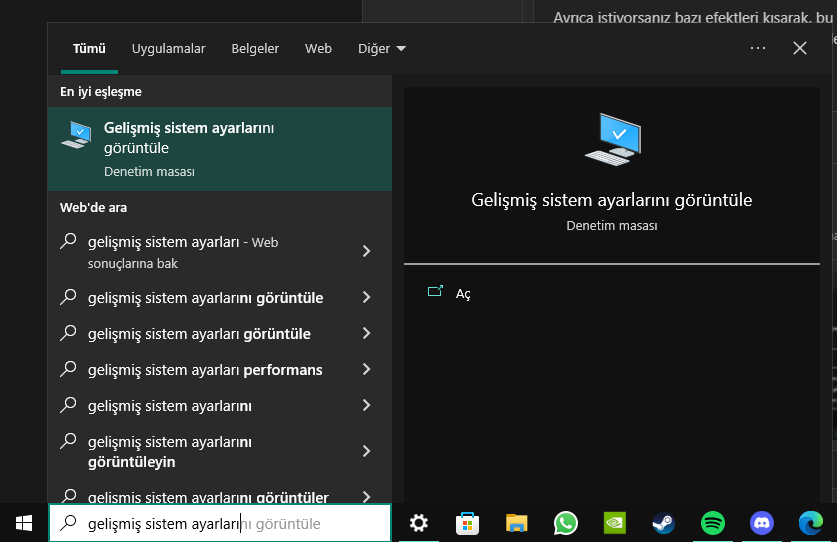The image size is (837, 542).
Task: Open Settings gear from the taskbar
Action: (x=418, y=523)
